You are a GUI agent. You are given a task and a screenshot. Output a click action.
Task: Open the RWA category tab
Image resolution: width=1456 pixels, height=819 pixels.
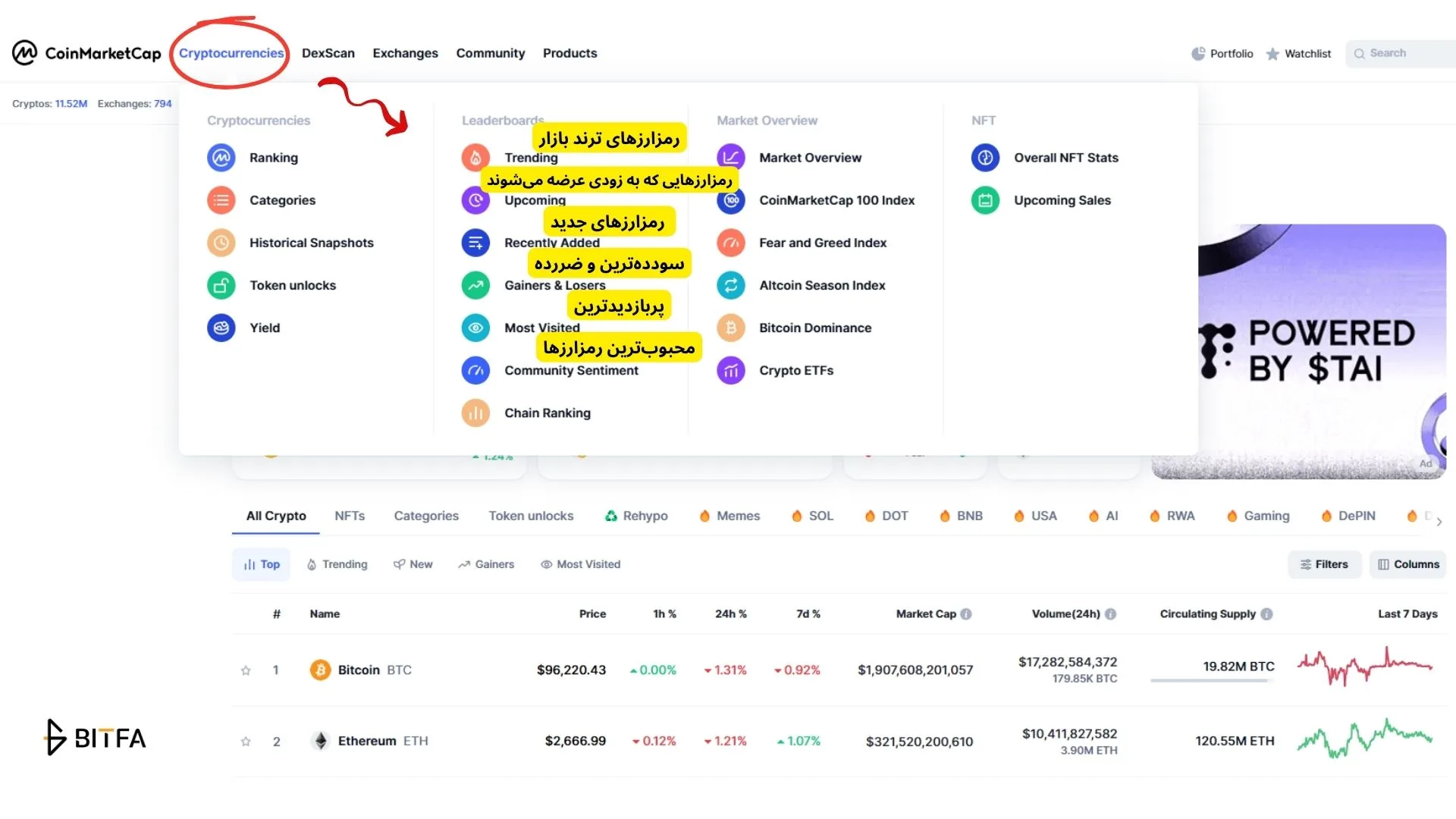point(1172,516)
